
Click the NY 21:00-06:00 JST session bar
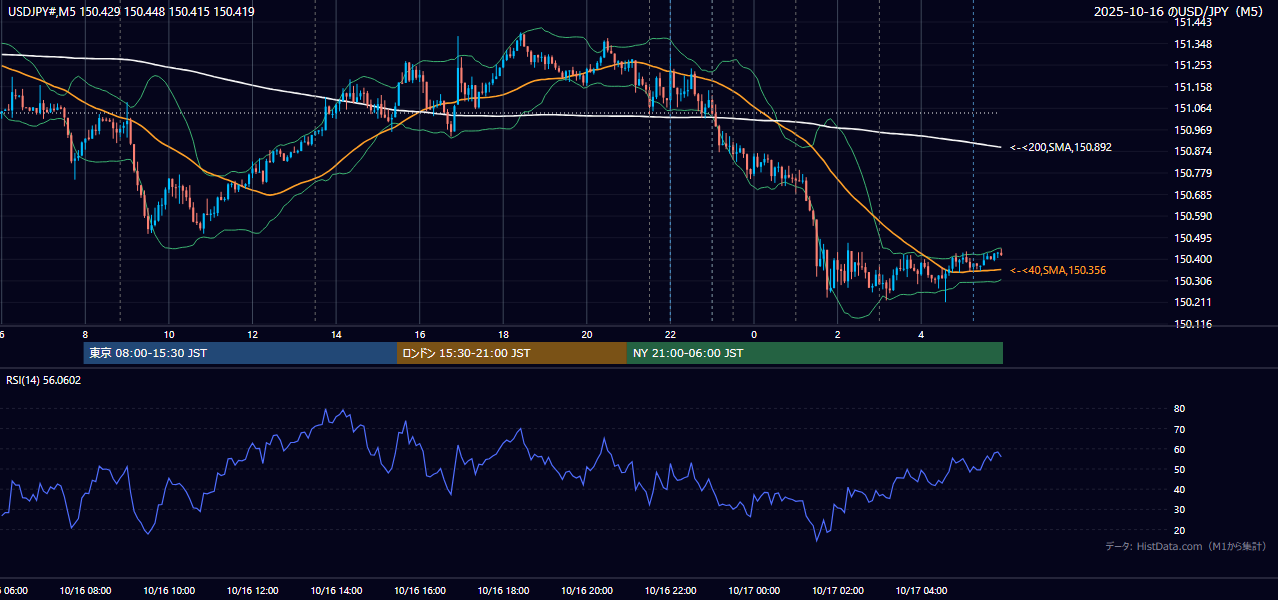[x=815, y=353]
